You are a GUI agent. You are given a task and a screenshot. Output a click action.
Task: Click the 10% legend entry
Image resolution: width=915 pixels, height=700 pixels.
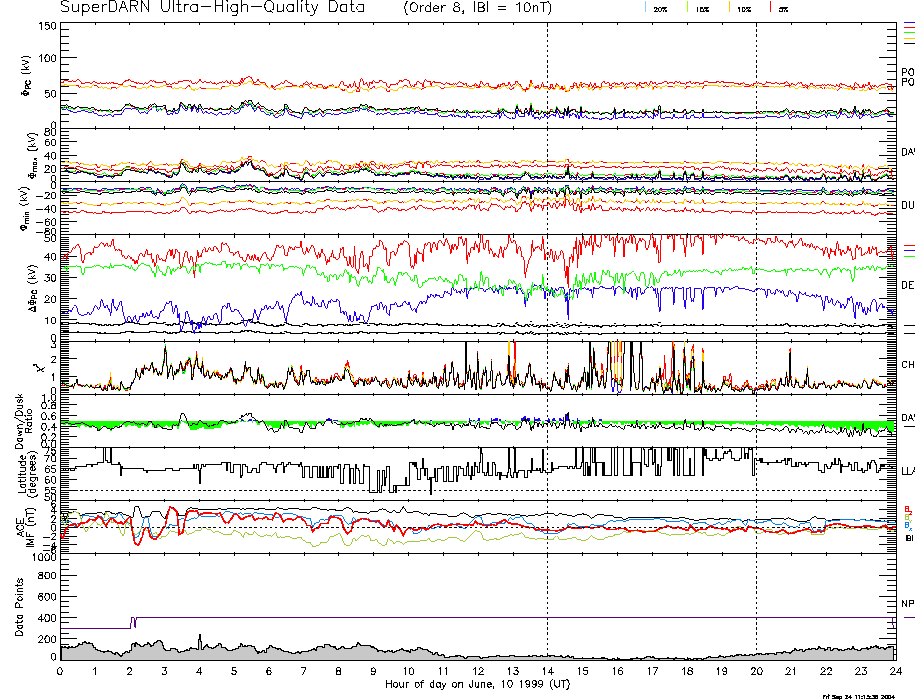pos(743,8)
